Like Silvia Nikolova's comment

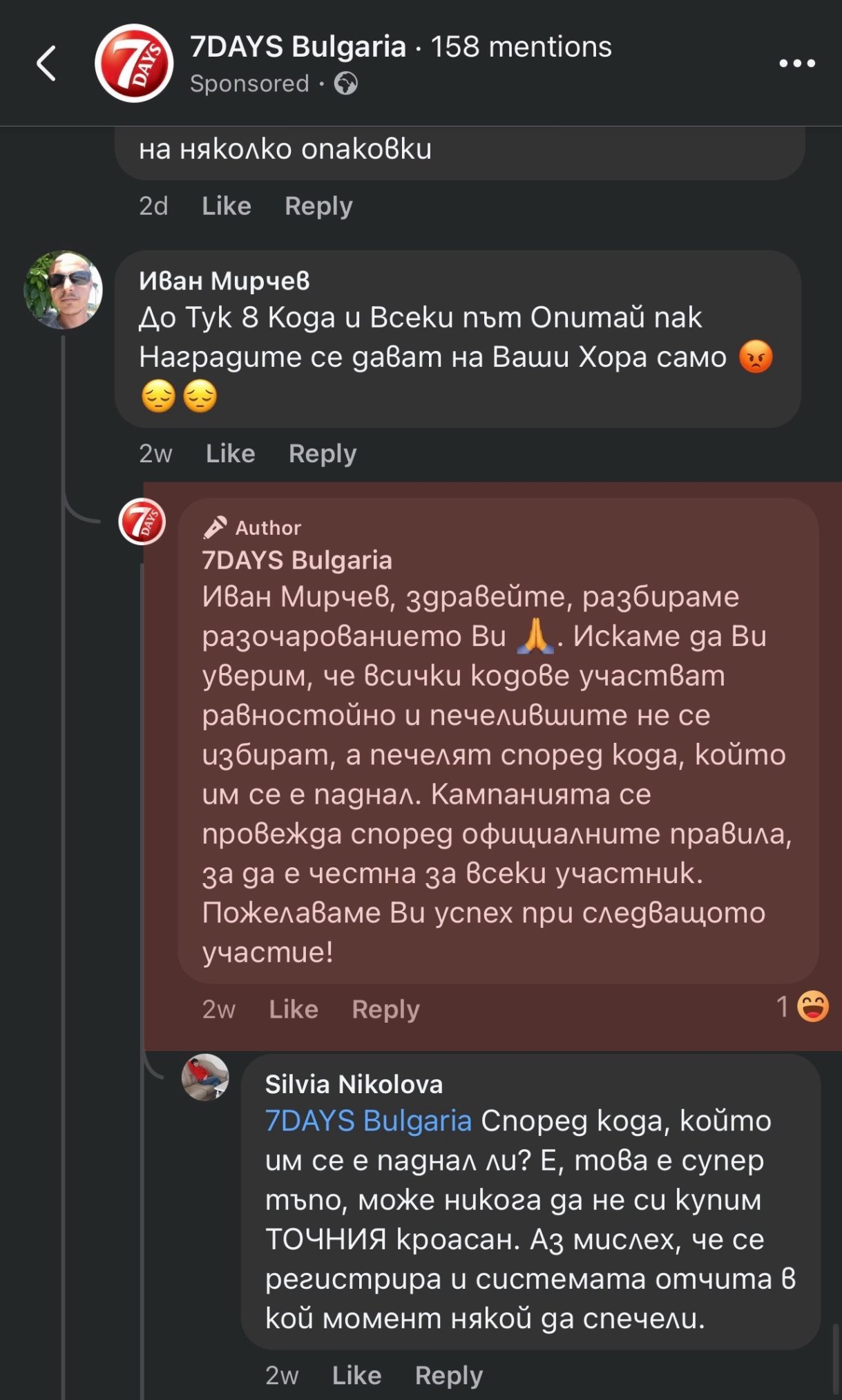(356, 1375)
